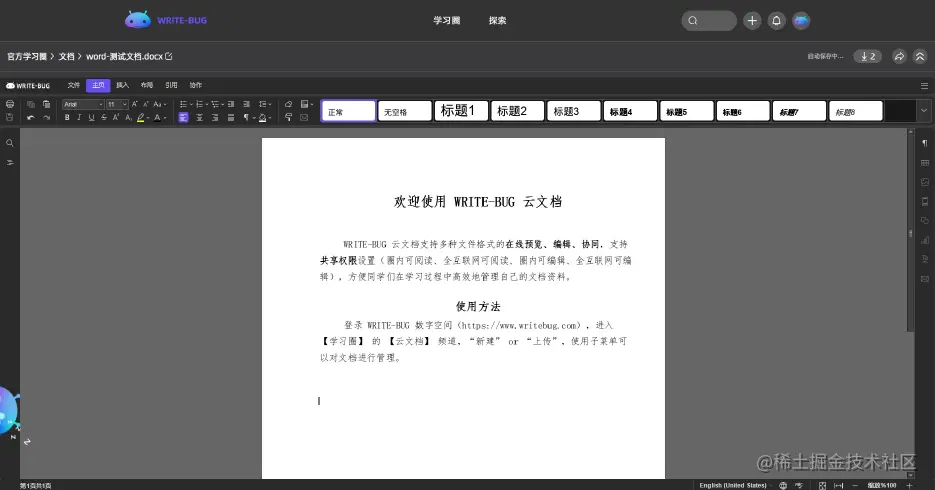Apply the 标题4 style
The image size is (935, 490).
coord(630,111)
